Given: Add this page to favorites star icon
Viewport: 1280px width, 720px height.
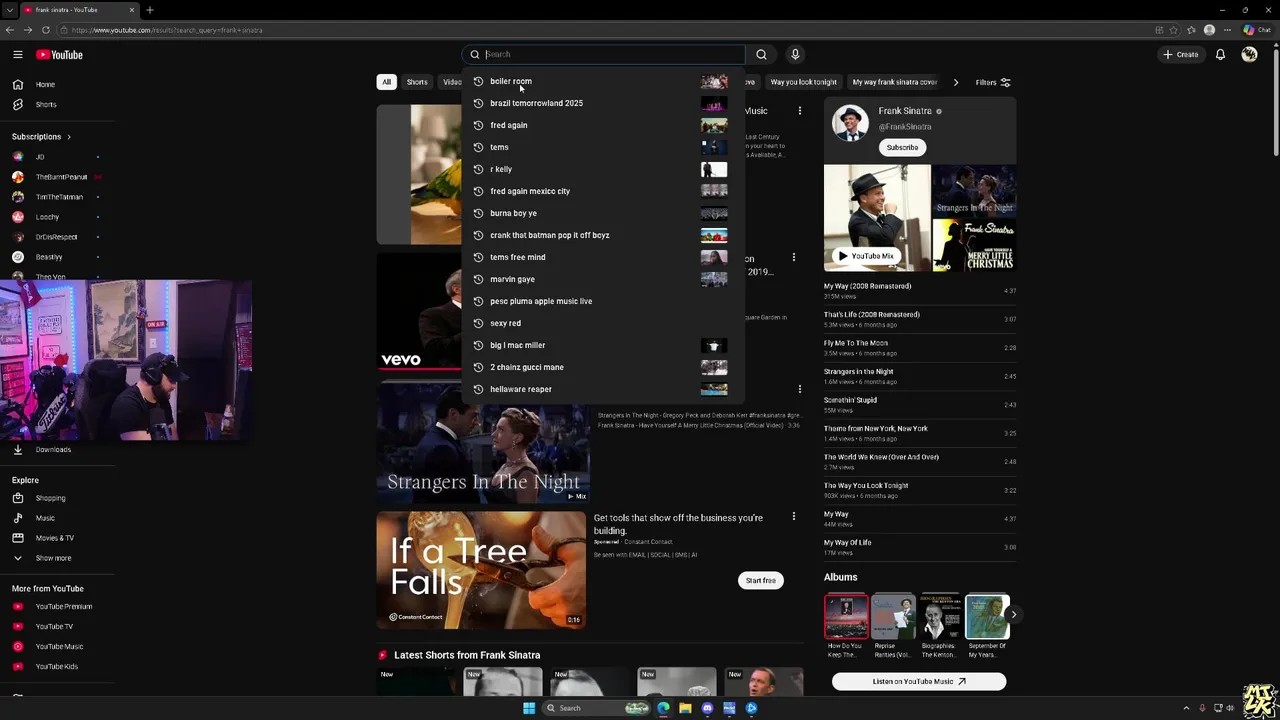Looking at the screenshot, I should pos(1175,30).
